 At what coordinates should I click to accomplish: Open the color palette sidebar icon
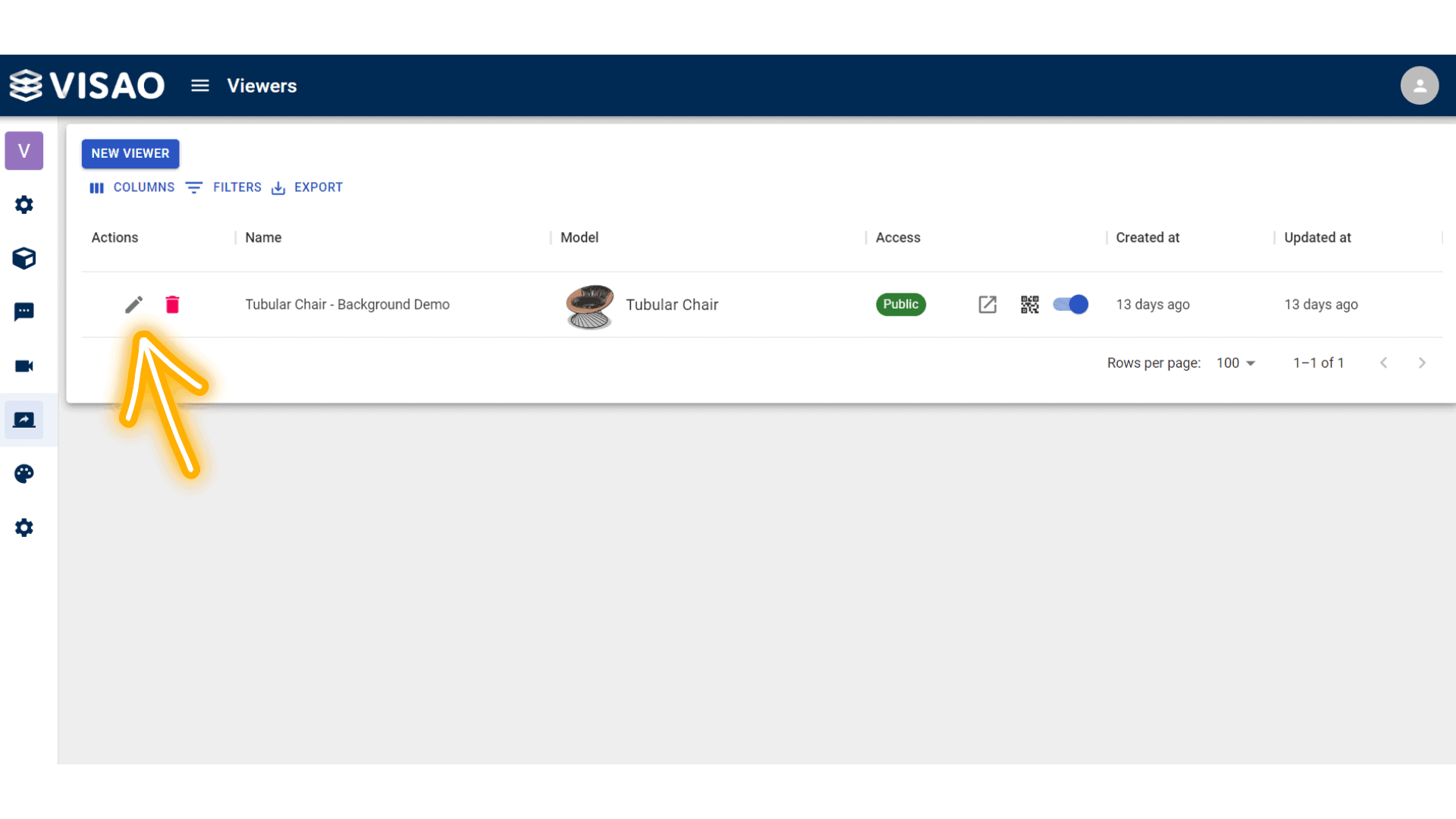pyautogui.click(x=24, y=474)
